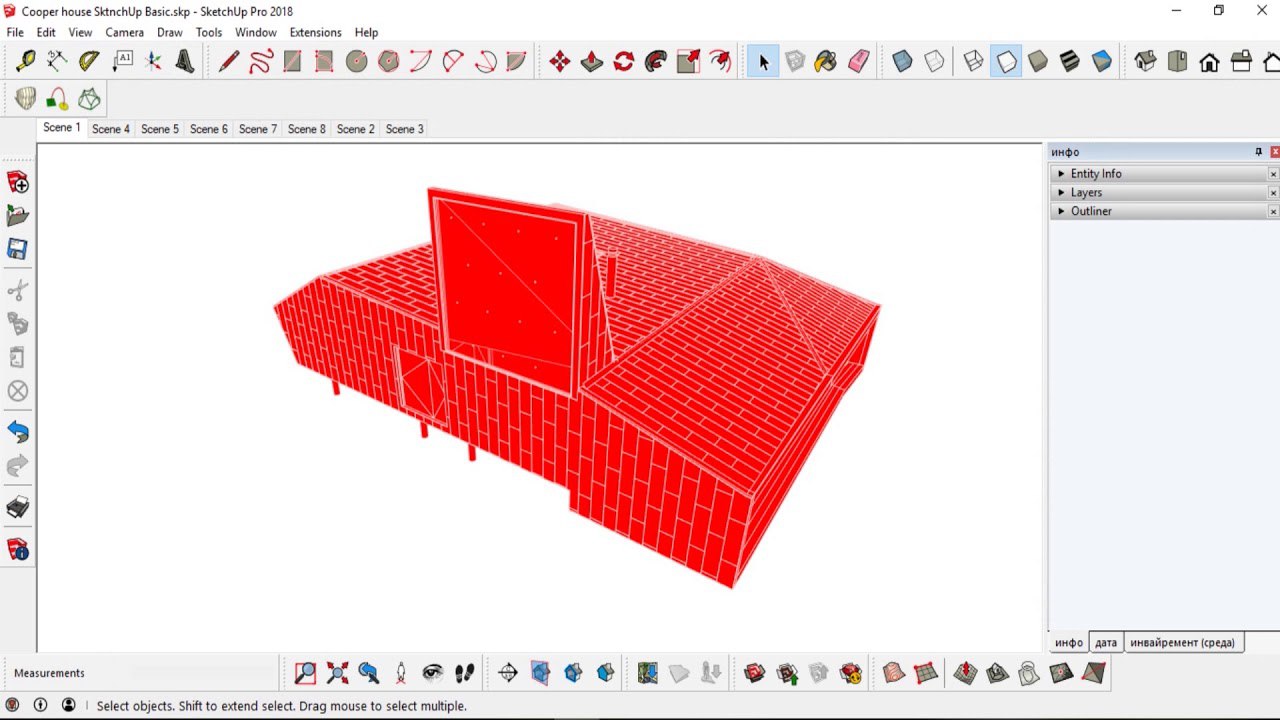Select the 3D Text tool
The image size is (1280, 720).
tap(185, 61)
